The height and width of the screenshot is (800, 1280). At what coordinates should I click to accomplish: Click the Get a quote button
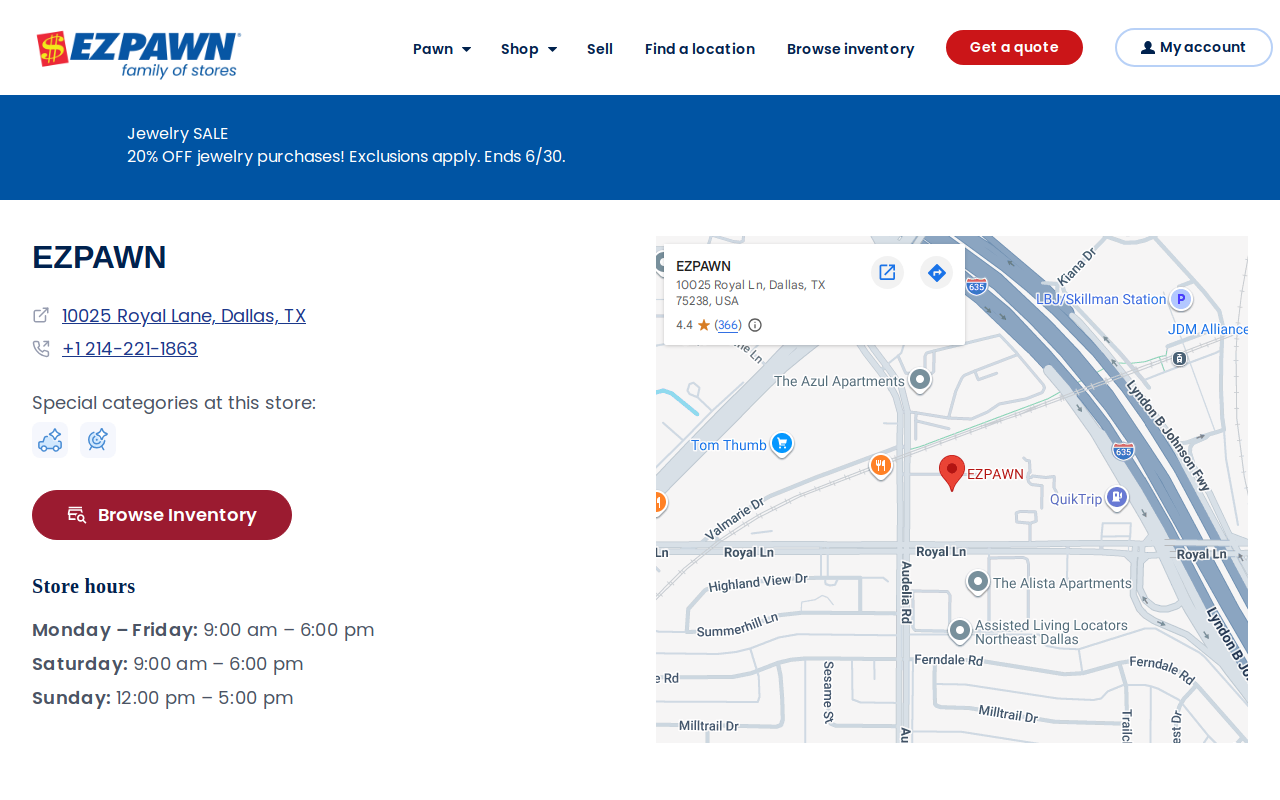tap(1014, 47)
